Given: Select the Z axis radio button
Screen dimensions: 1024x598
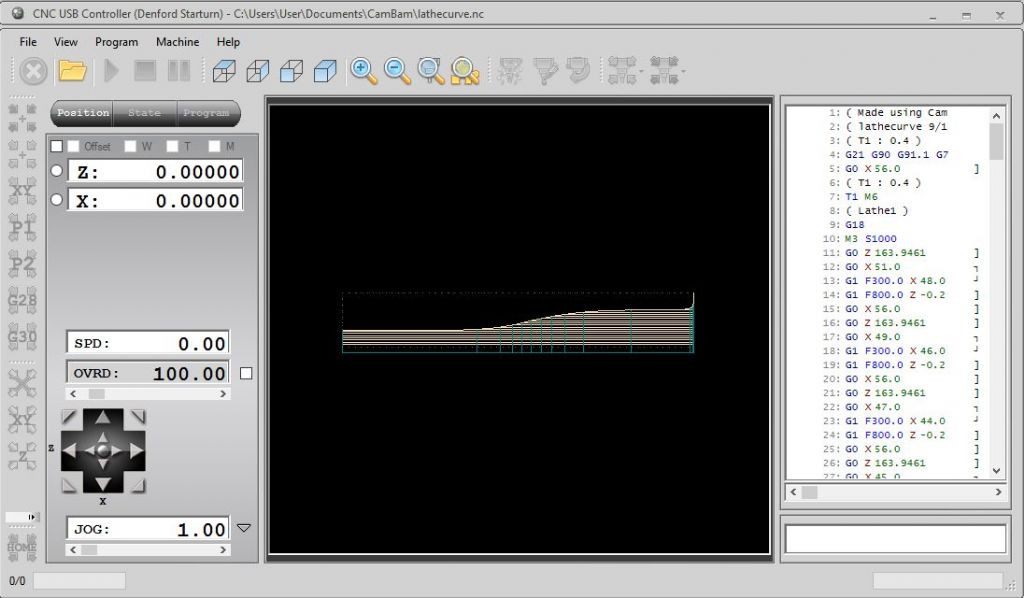Looking at the screenshot, I should (57, 171).
